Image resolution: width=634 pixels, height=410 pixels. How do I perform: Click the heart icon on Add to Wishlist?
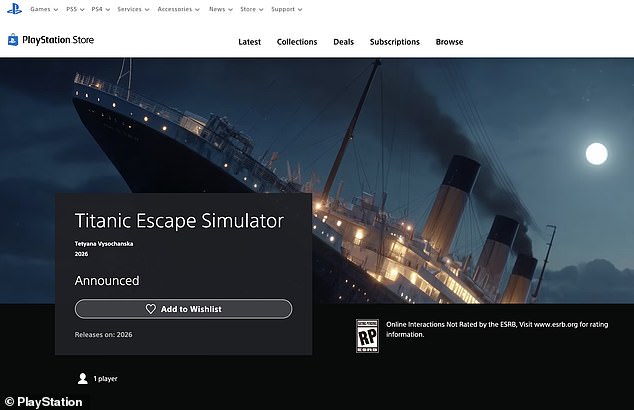(x=150, y=309)
